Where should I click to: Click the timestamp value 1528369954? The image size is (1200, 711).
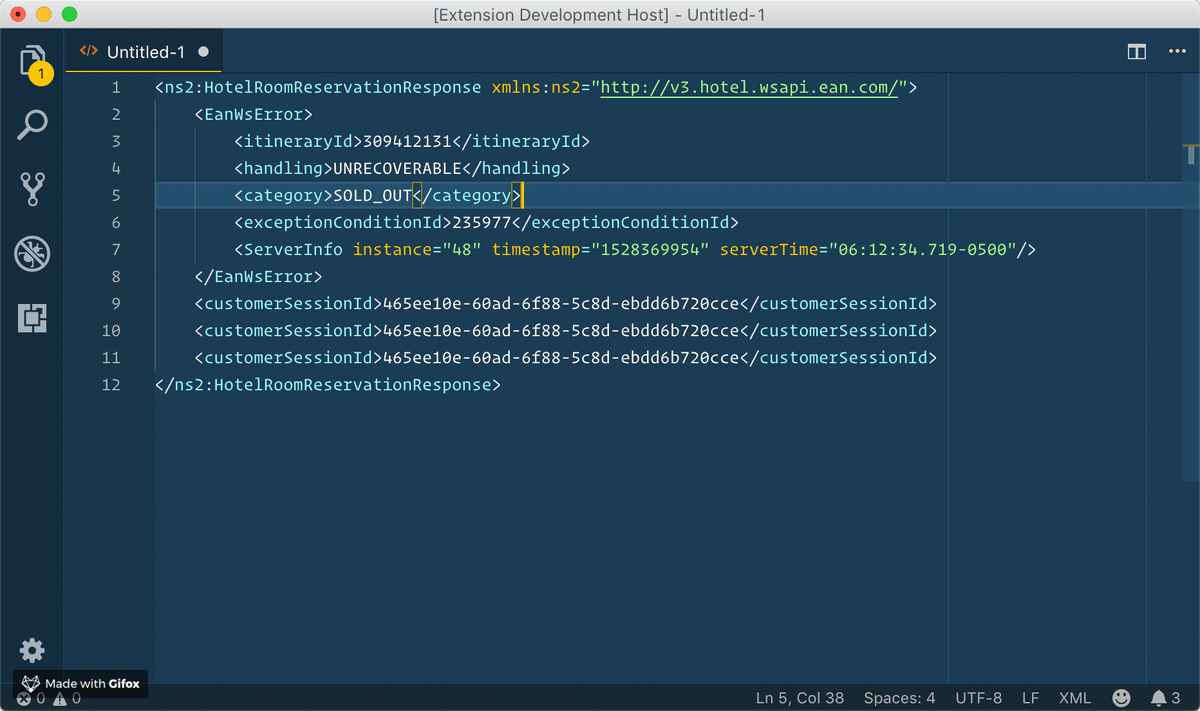pyautogui.click(x=650, y=250)
